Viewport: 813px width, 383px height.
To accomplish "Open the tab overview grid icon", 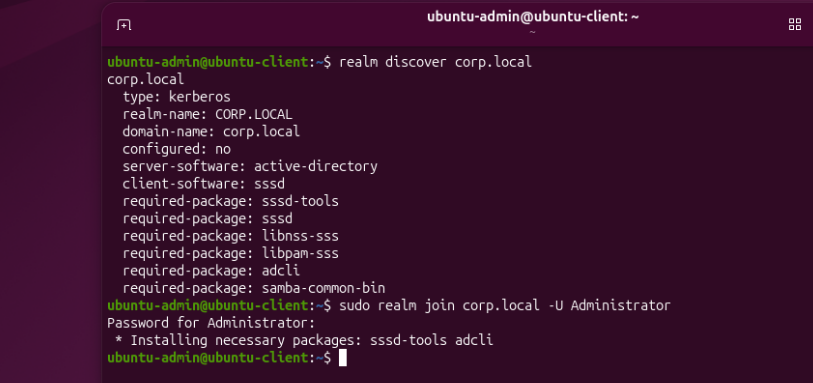I will click(x=794, y=24).
